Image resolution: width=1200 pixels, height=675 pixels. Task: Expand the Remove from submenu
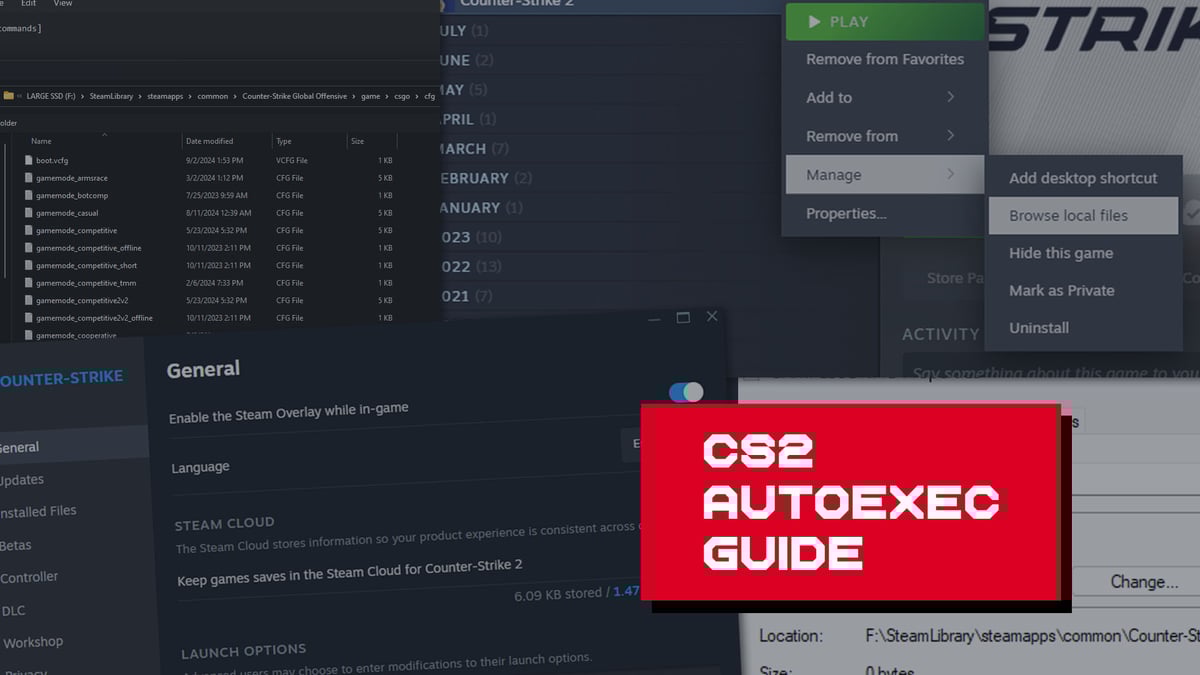(880, 136)
